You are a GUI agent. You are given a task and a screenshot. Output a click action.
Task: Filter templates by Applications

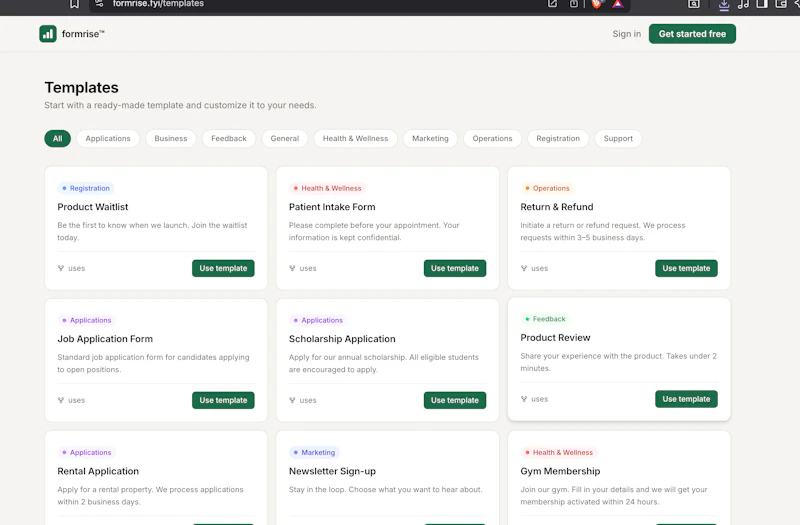pyautogui.click(x=108, y=138)
